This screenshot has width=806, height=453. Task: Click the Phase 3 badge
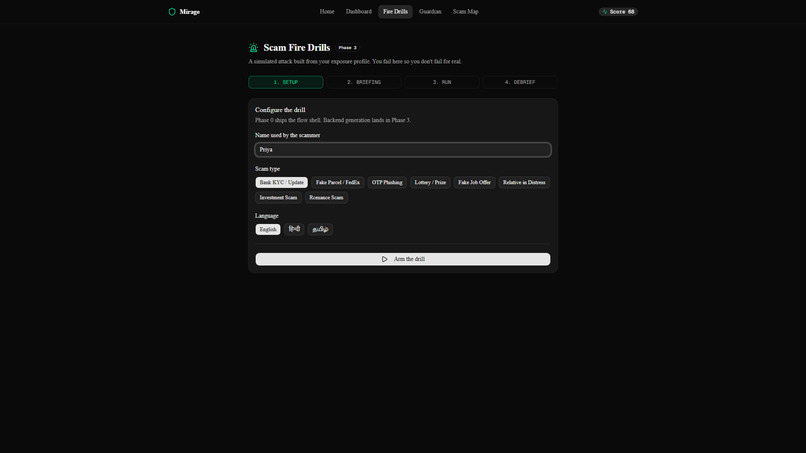coord(347,48)
